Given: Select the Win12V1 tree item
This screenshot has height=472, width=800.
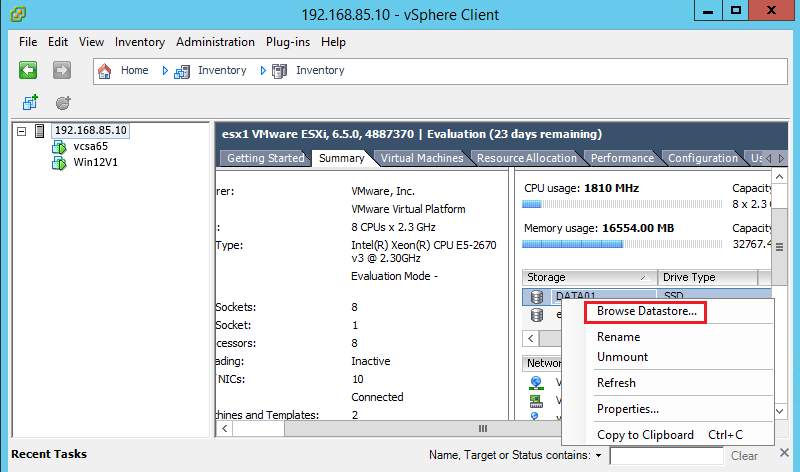Looking at the screenshot, I should pyautogui.click(x=95, y=162).
